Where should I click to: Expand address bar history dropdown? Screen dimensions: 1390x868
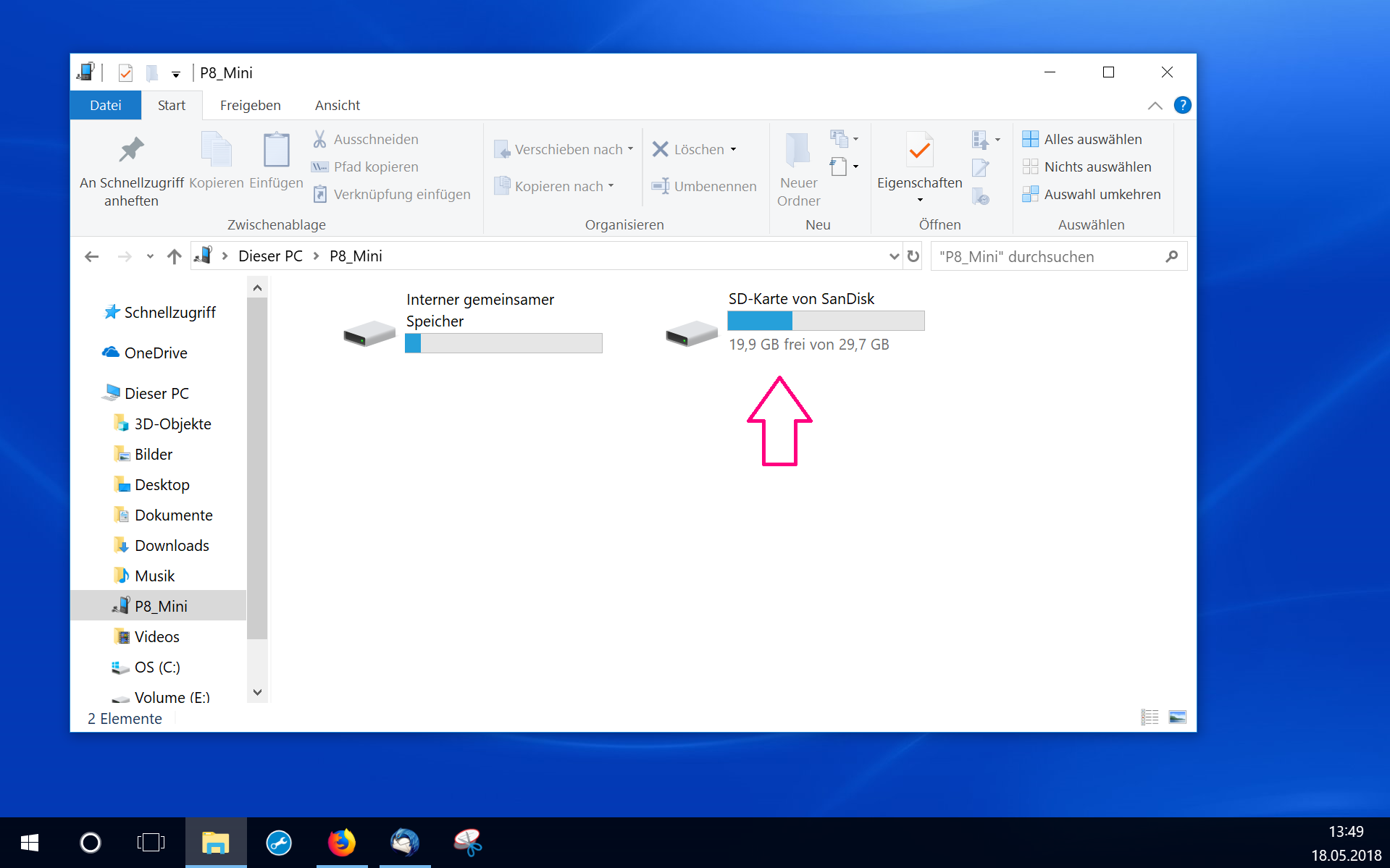(x=894, y=256)
